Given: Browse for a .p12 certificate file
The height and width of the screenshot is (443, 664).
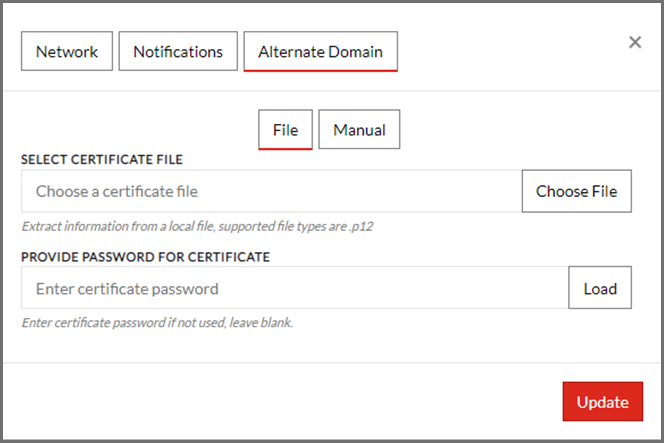Looking at the screenshot, I should tap(576, 191).
